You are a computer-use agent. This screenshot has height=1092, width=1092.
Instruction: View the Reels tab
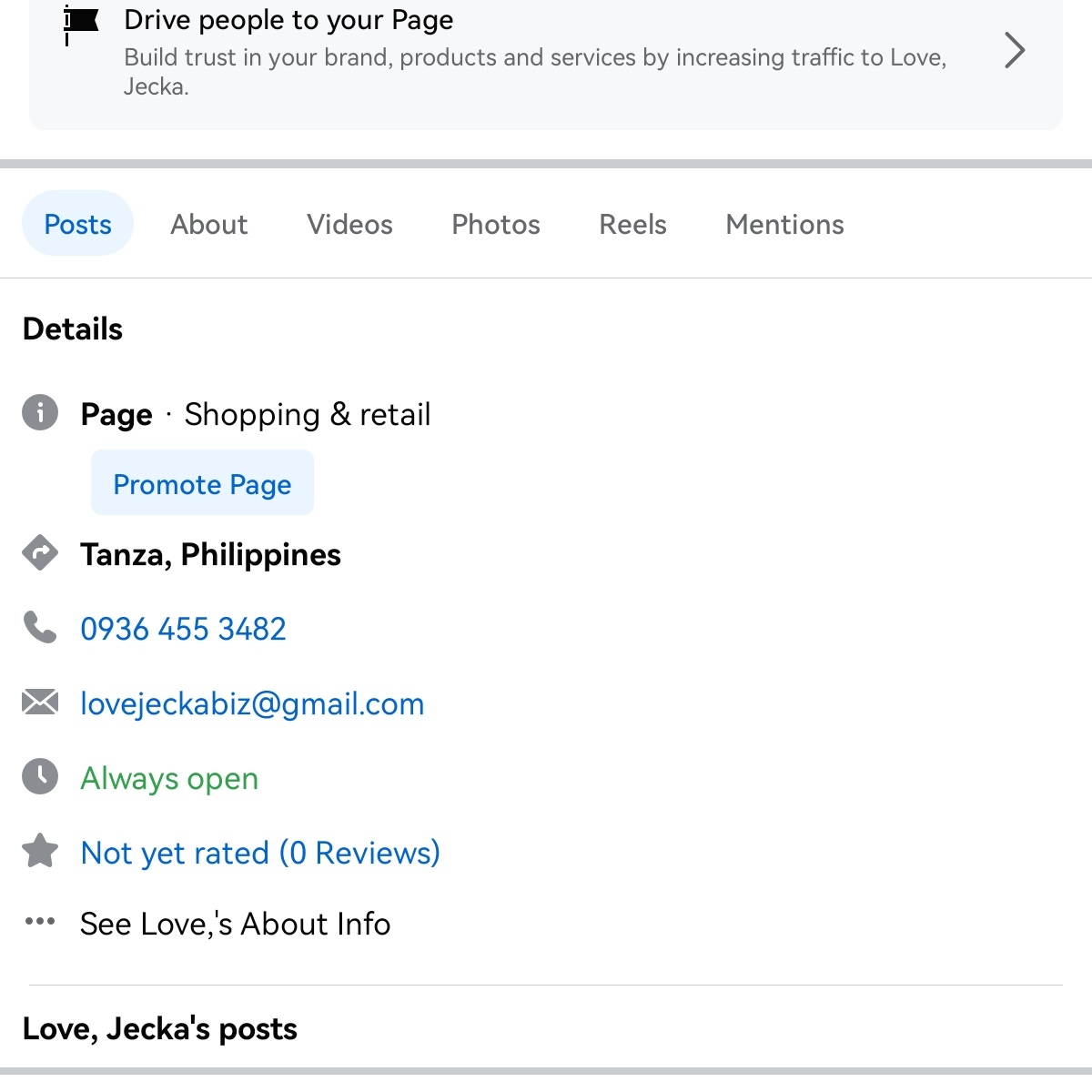(x=632, y=224)
